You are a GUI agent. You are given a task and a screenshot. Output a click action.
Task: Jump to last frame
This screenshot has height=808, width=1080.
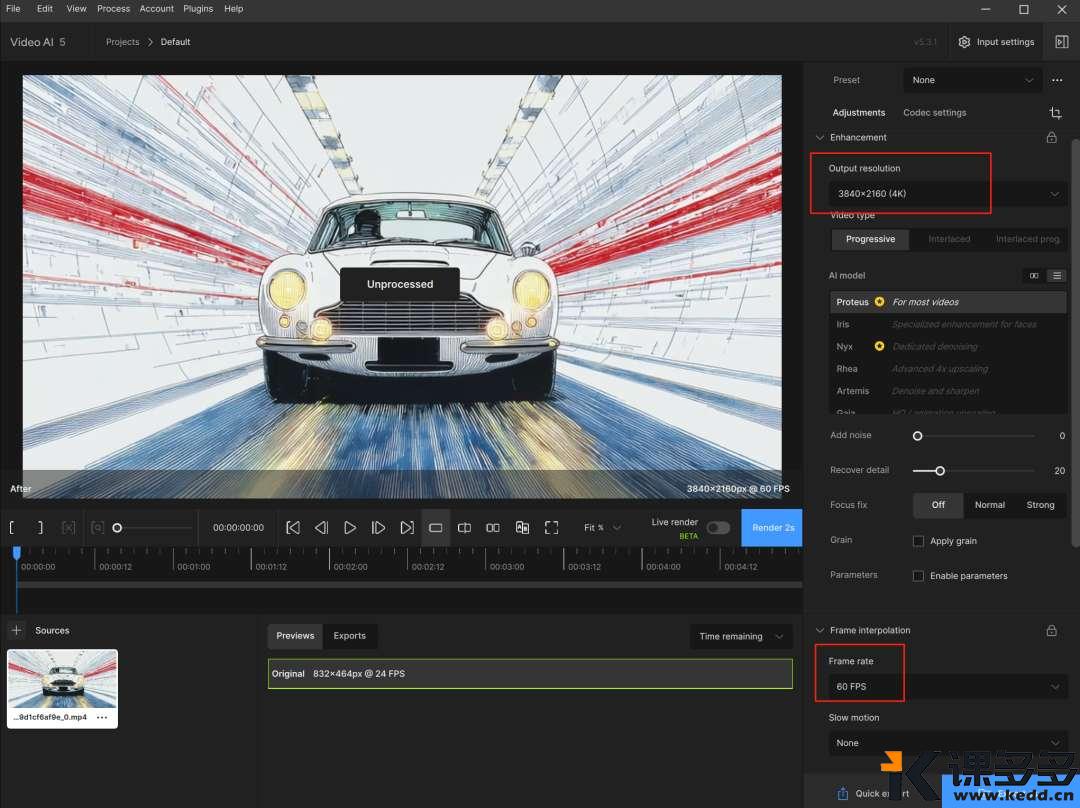(407, 528)
